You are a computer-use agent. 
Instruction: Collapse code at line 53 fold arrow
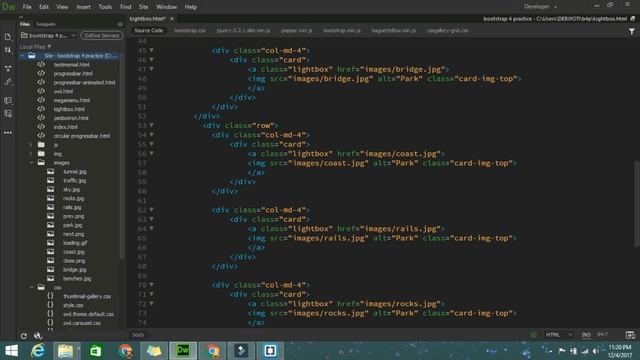coord(151,125)
